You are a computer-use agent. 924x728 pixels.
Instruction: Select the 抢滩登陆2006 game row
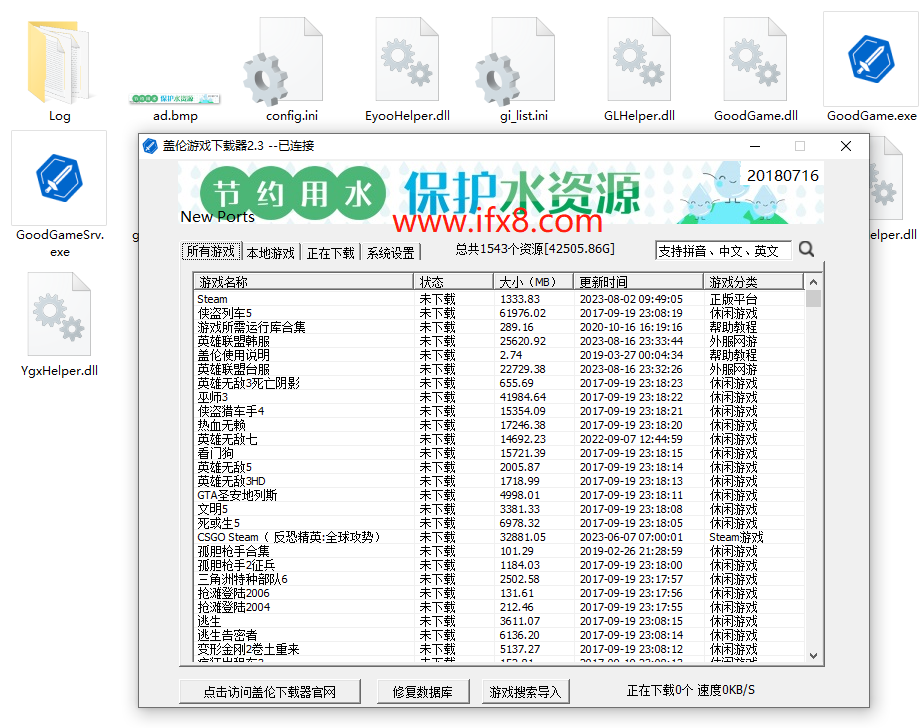point(499,593)
